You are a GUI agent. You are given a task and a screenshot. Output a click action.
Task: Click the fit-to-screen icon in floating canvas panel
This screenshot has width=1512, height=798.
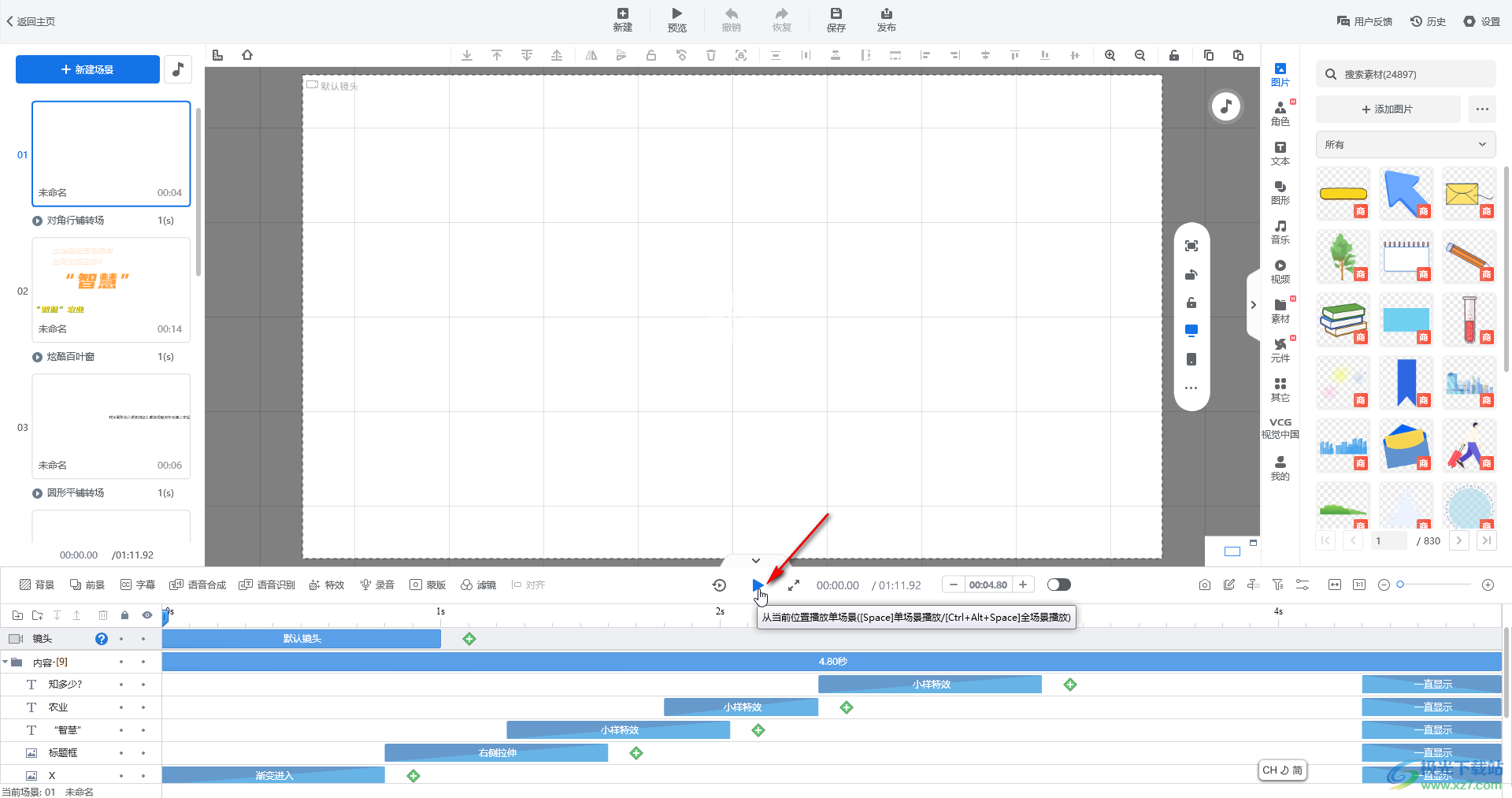[x=1191, y=246]
